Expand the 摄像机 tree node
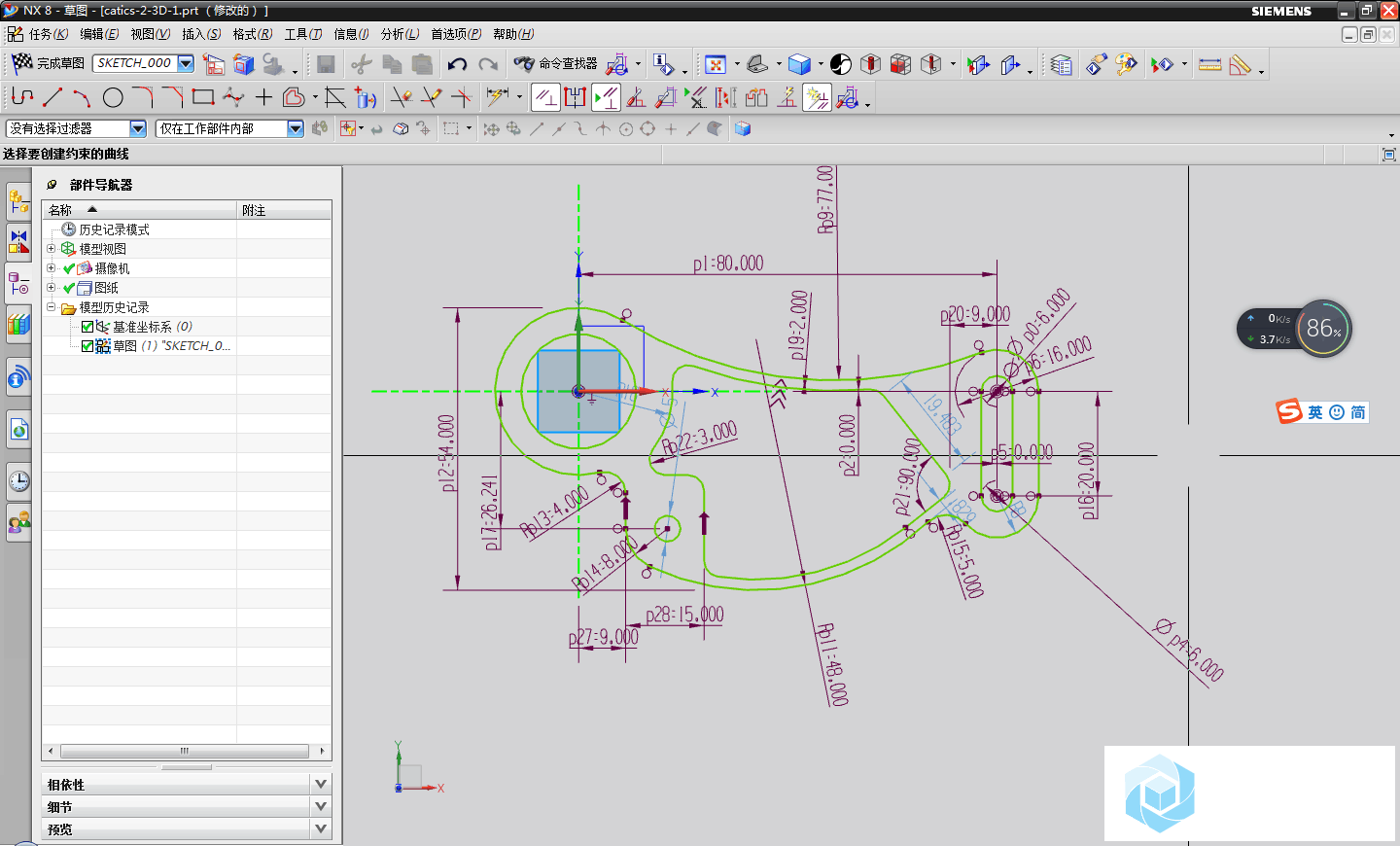The width and height of the screenshot is (1400, 846). tap(51, 268)
